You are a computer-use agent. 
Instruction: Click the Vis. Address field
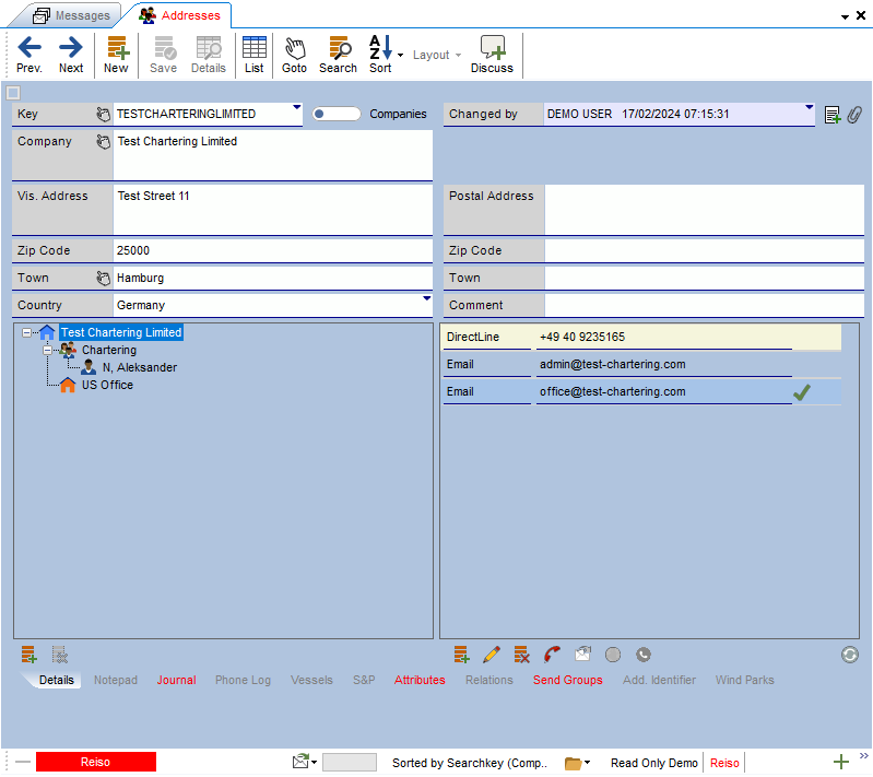[273, 209]
